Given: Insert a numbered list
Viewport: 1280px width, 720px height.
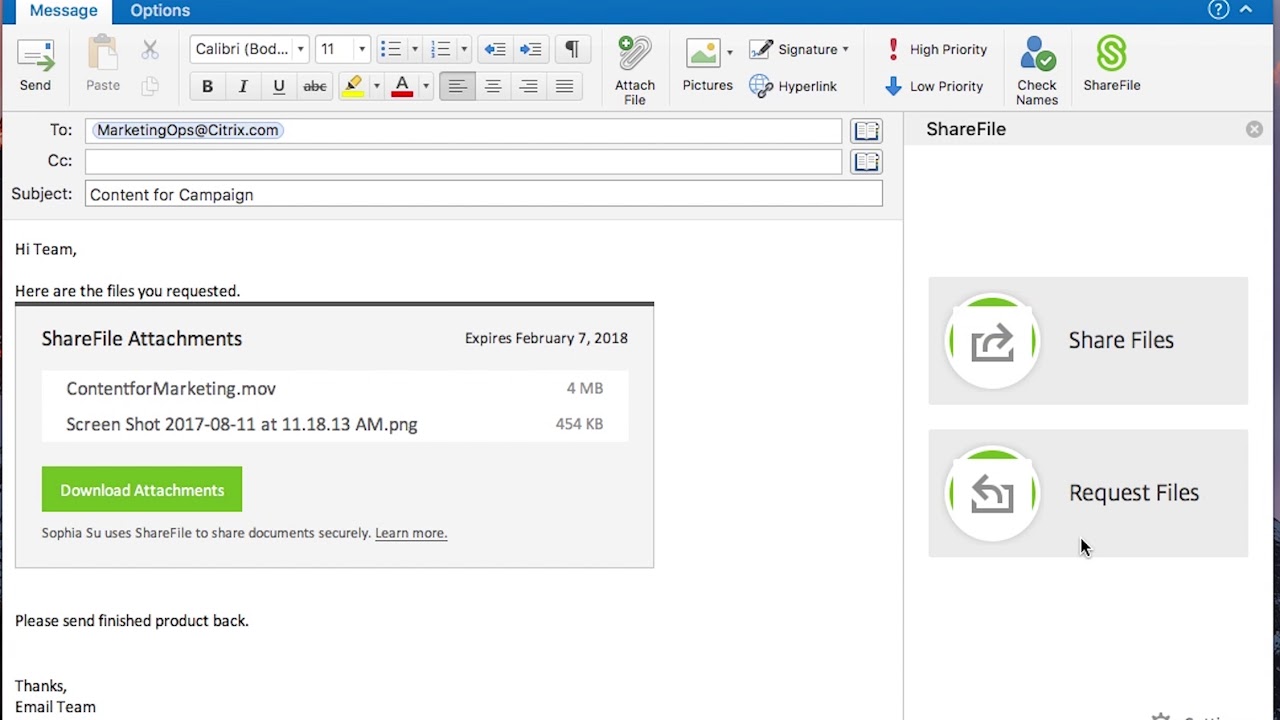Looking at the screenshot, I should 440,49.
